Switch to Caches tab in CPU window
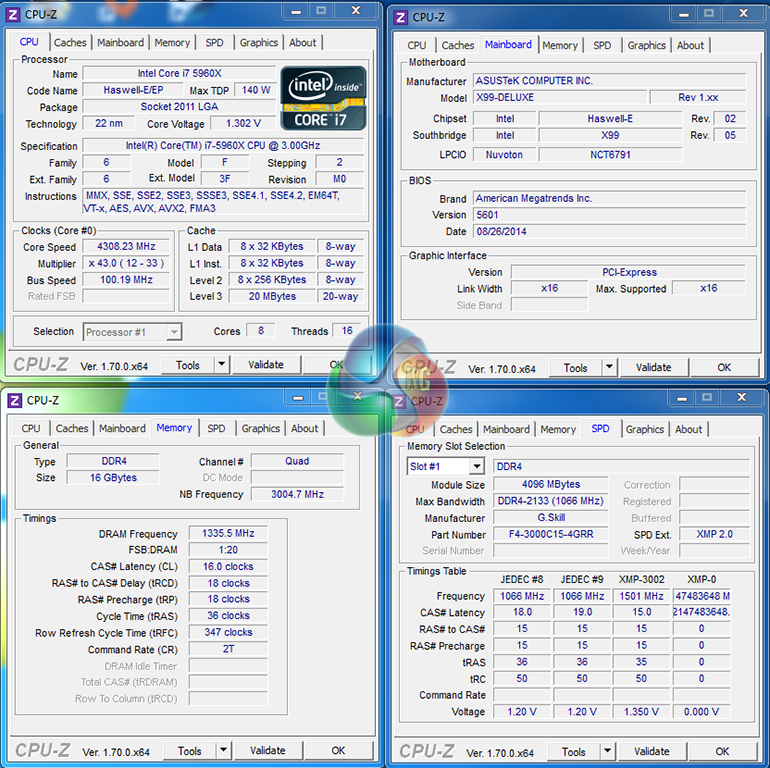The image size is (770, 768). 70,43
